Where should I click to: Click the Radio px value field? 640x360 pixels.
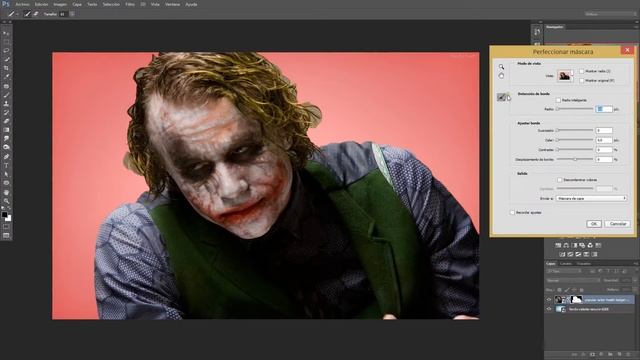[x=604, y=109]
